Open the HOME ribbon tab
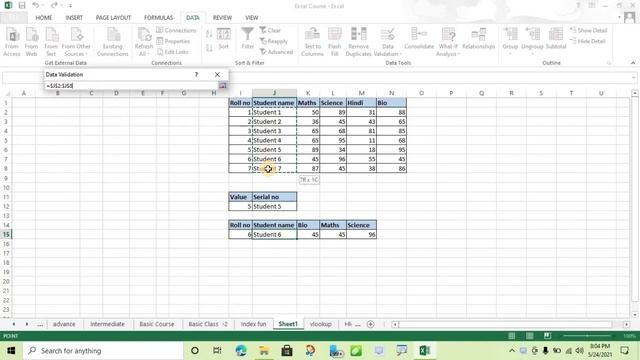Screen dimensions: 640x360 (44, 18)
